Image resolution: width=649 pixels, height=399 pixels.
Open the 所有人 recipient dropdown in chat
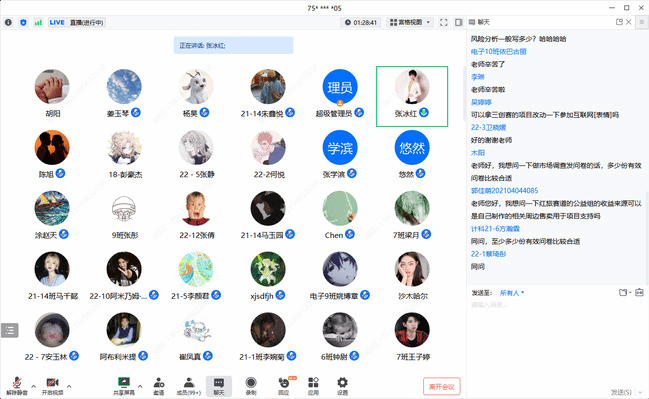[x=512, y=293]
